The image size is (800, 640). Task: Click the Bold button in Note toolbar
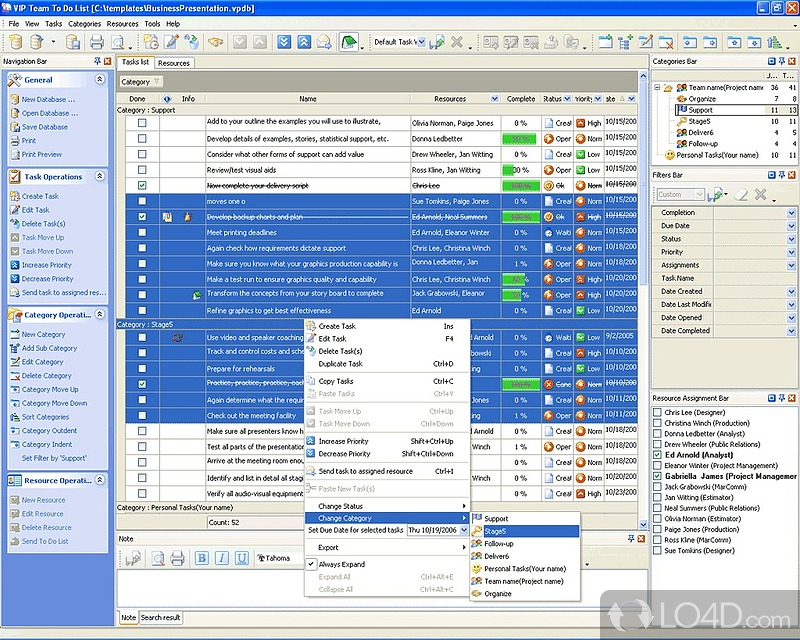click(x=202, y=558)
